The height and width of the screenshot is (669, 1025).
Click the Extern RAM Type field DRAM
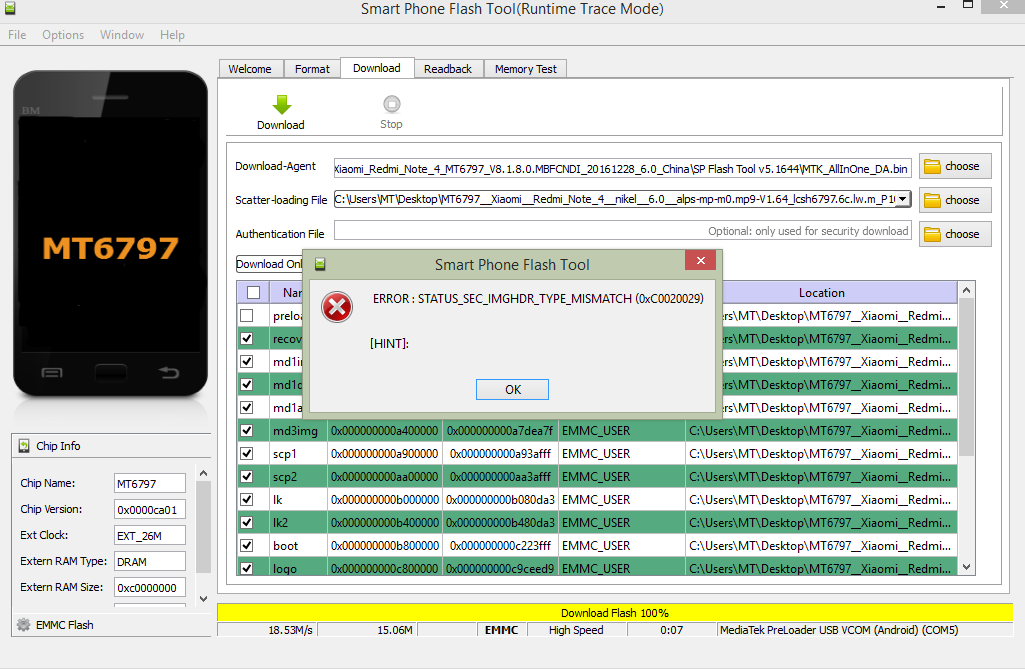point(150,562)
